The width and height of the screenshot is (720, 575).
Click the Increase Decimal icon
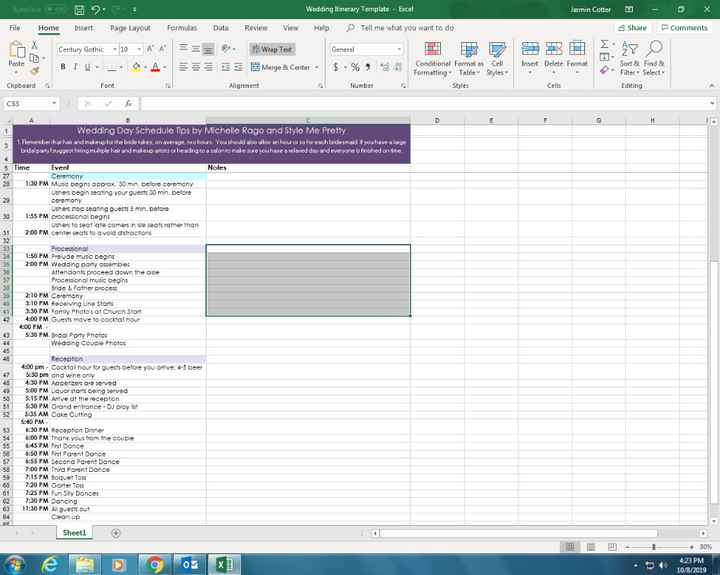coord(385,68)
